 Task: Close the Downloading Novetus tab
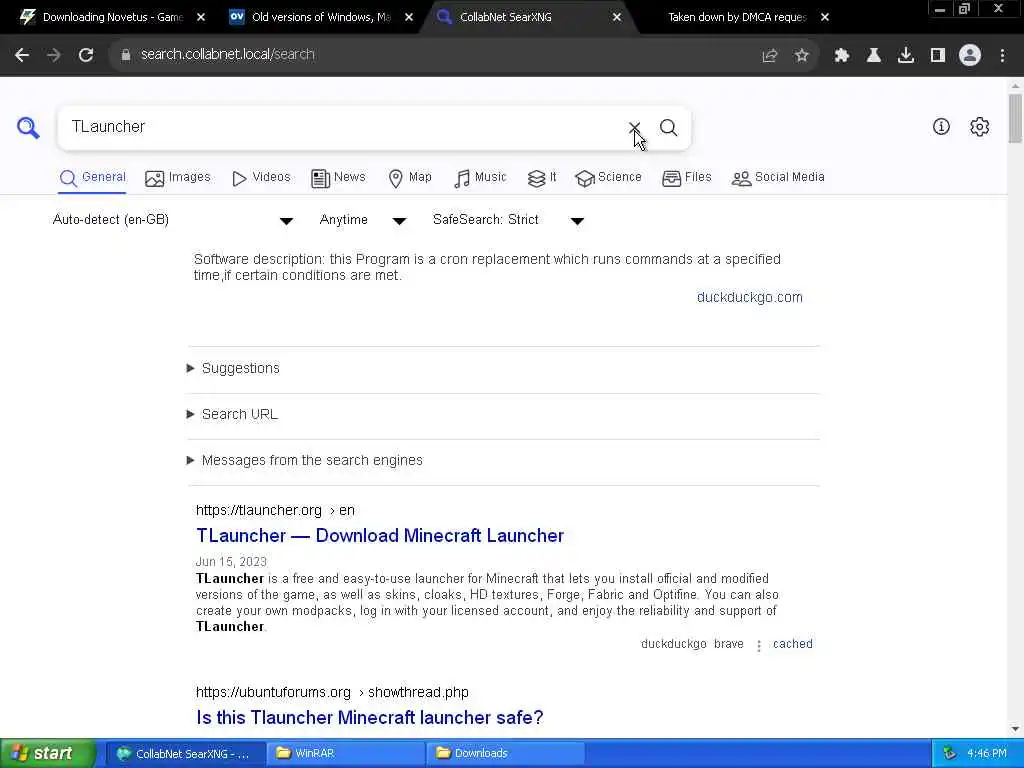click(x=201, y=17)
